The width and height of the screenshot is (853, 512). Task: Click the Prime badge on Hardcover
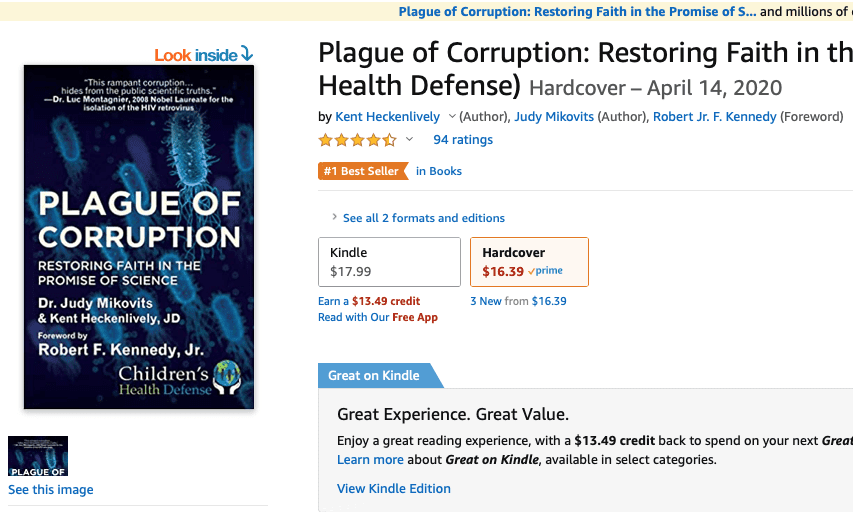[x=546, y=271]
